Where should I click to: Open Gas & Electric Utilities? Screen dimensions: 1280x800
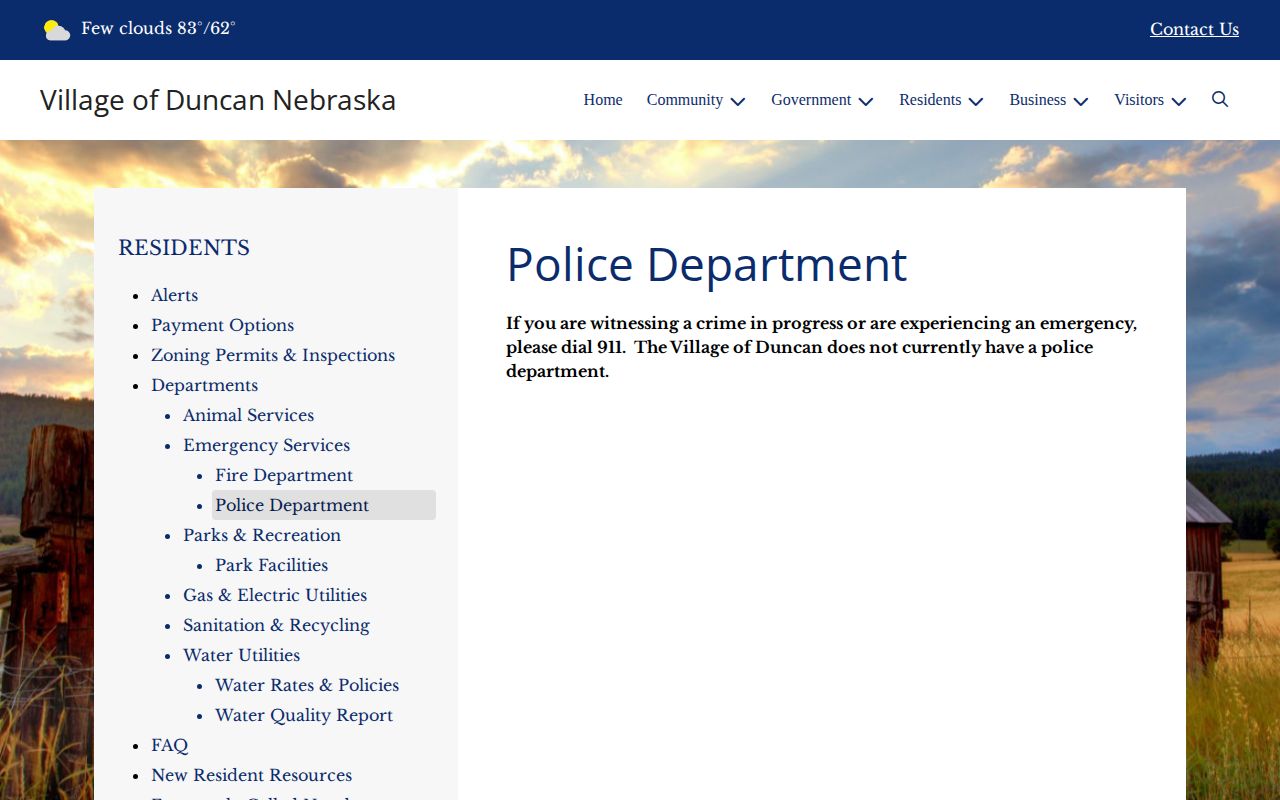click(275, 595)
